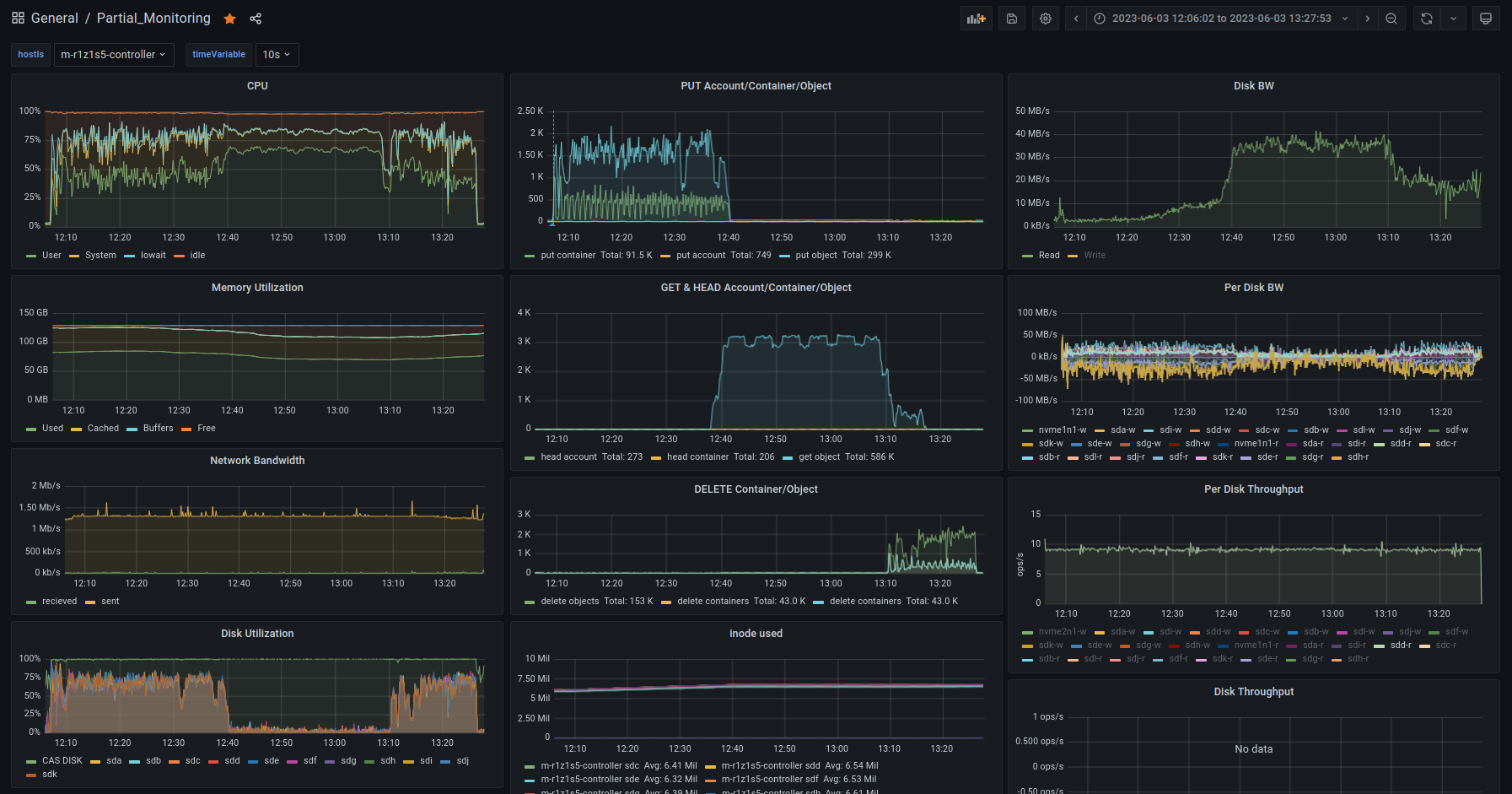
Task: Open the Per Disk Throughput panel title menu
Action: (x=1253, y=489)
